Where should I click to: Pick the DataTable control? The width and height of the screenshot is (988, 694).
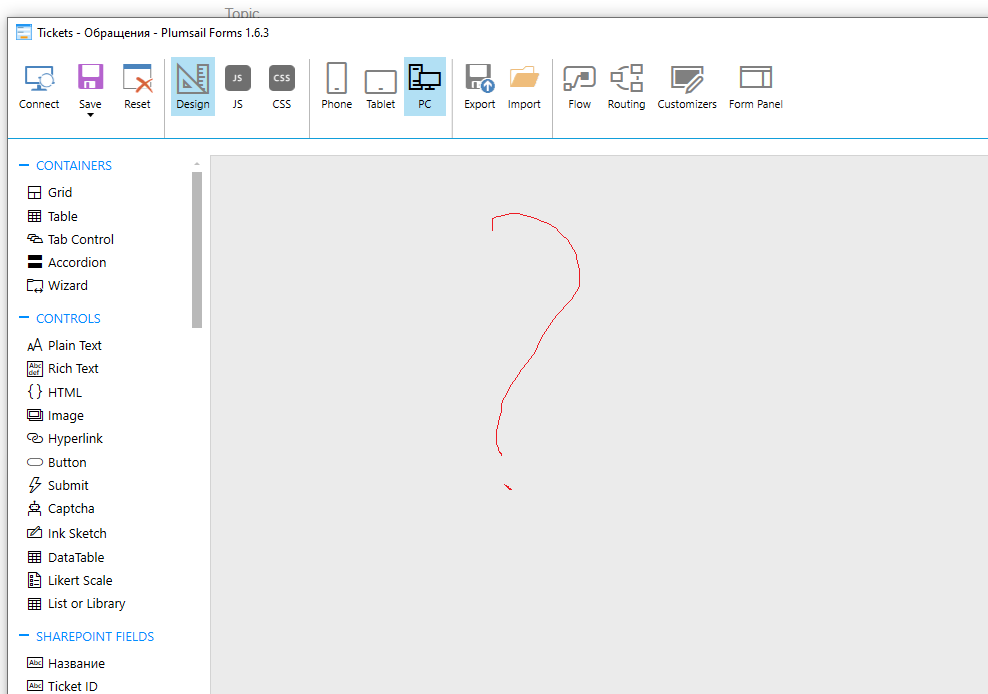(66, 557)
